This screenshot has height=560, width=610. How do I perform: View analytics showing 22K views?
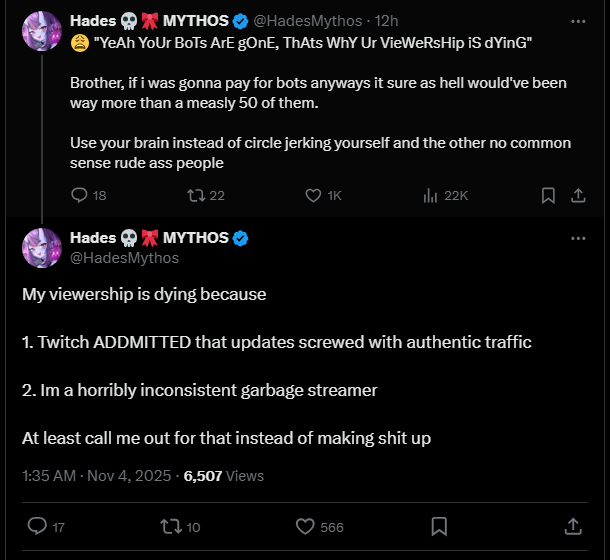430,196
